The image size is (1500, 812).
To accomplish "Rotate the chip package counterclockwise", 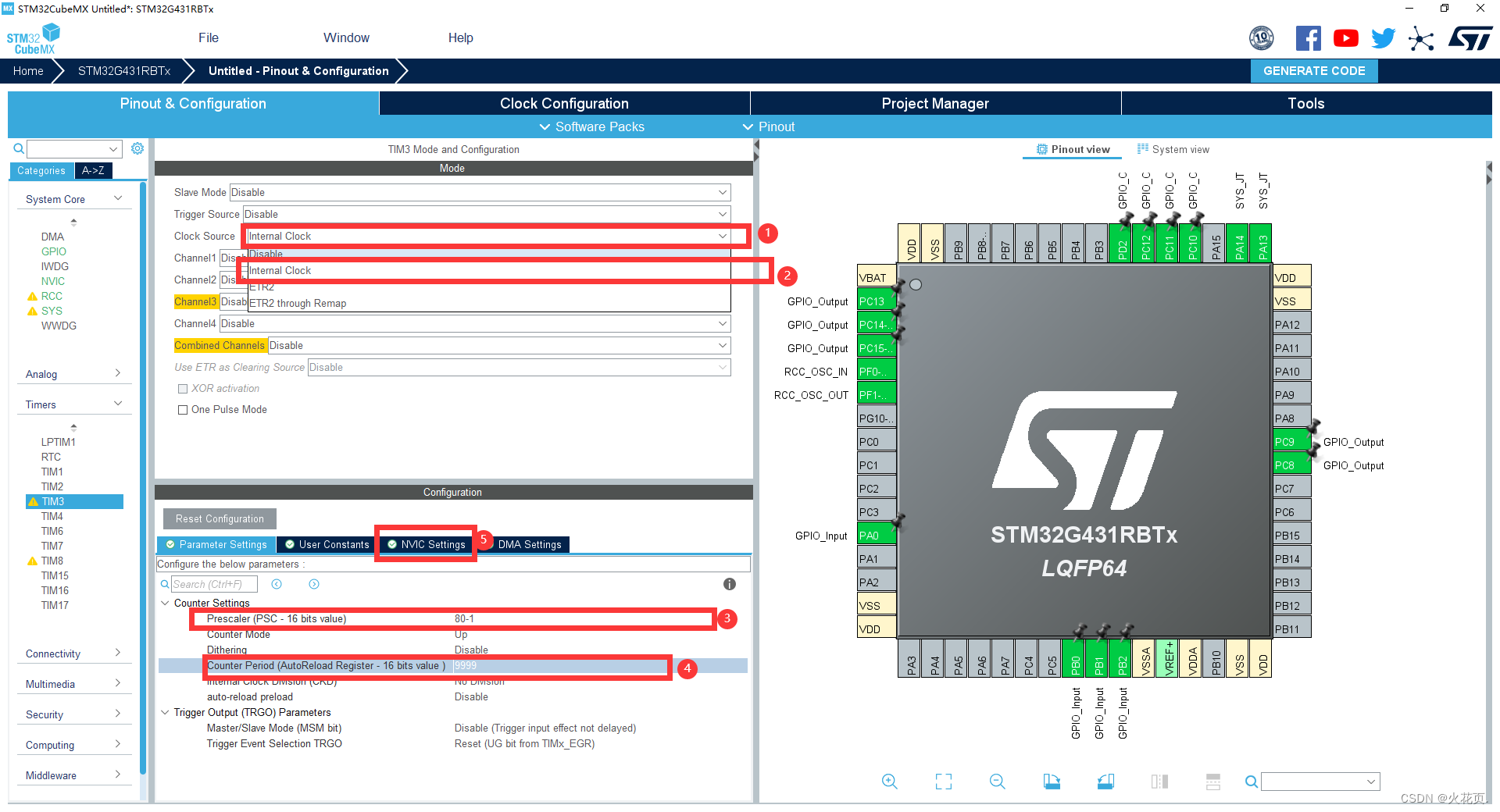I will tap(1105, 781).
